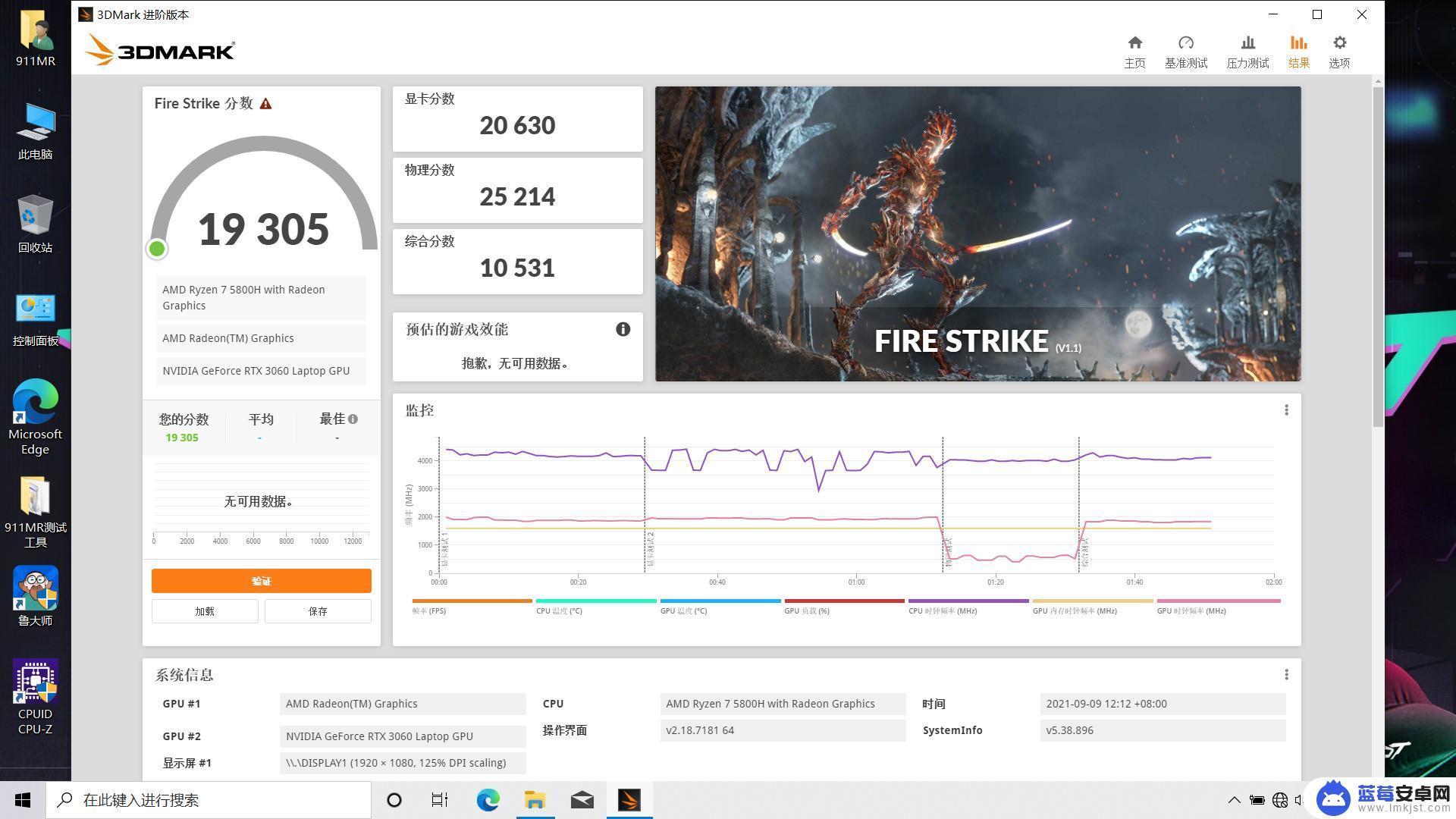Open the 911MR folder desktop icon
Viewport: 1456px width, 819px height.
(x=35, y=38)
